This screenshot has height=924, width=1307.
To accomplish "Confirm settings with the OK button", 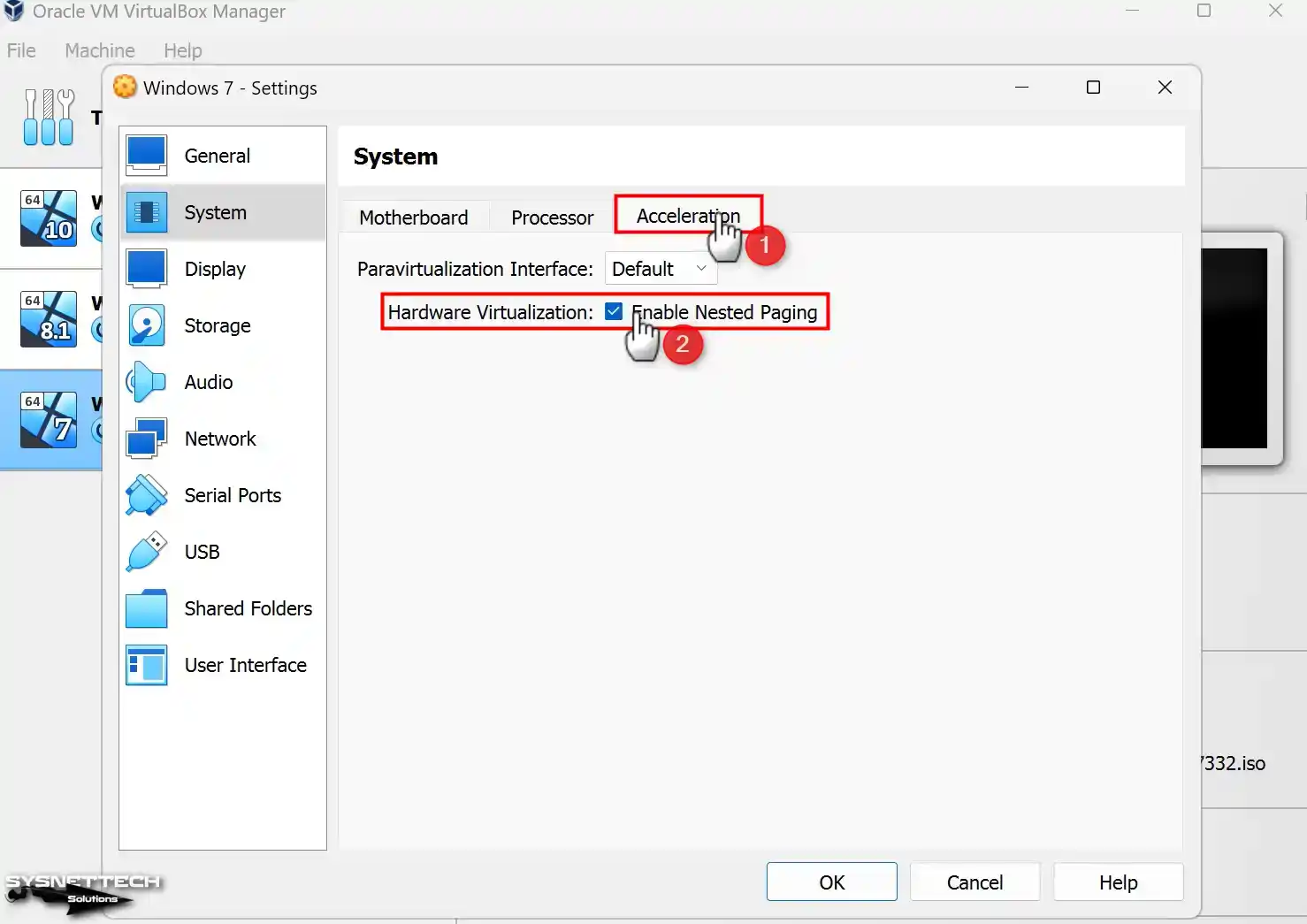I will tap(832, 882).
